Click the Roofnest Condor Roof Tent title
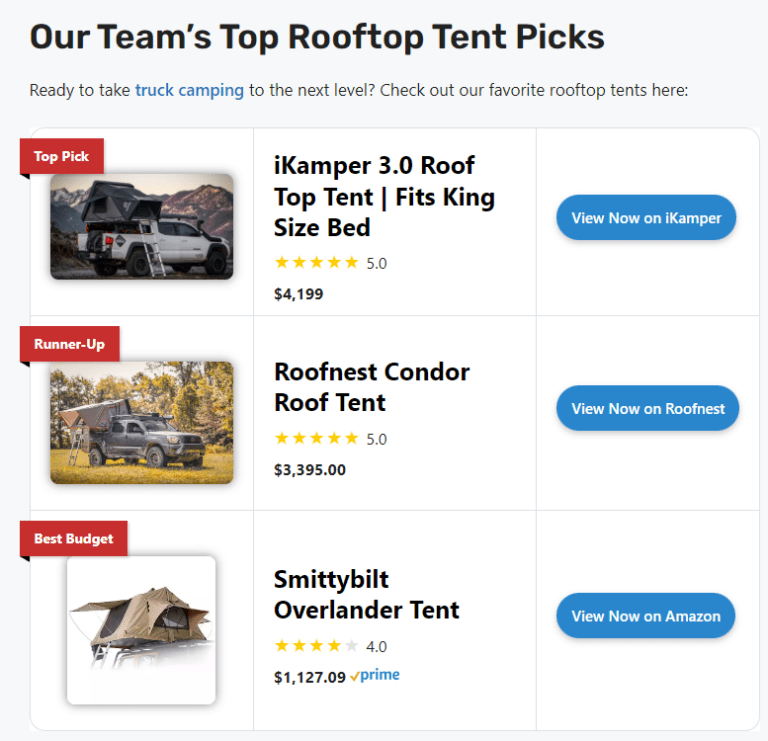This screenshot has height=741, width=768. coord(371,387)
